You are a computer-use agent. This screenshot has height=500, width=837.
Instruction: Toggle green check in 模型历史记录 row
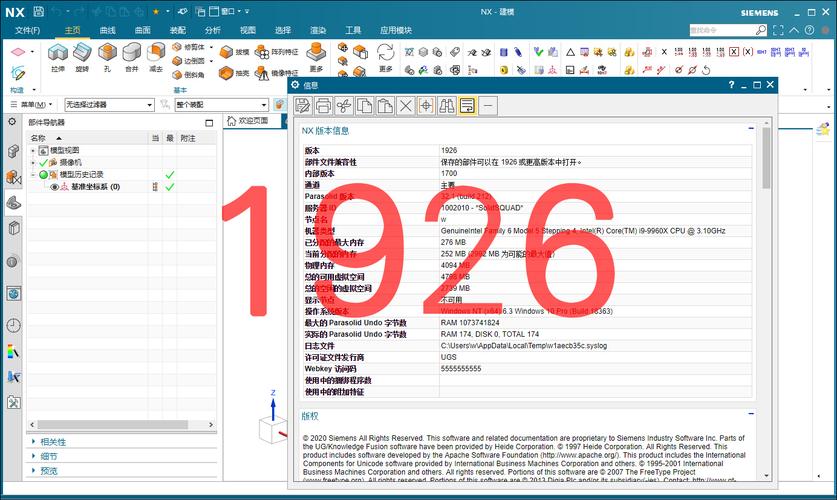pyautogui.click(x=170, y=174)
